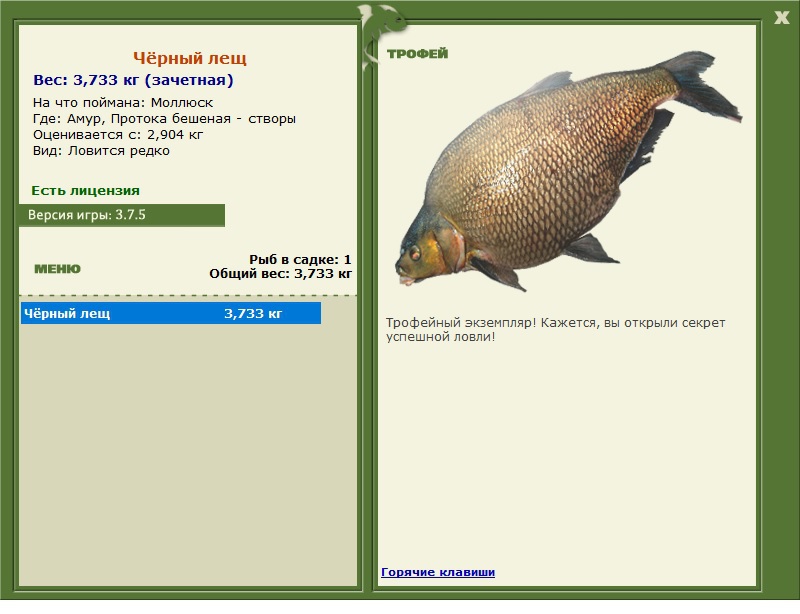Click the Рыб в садке: 1 text
The image size is (800, 614).
300,259
